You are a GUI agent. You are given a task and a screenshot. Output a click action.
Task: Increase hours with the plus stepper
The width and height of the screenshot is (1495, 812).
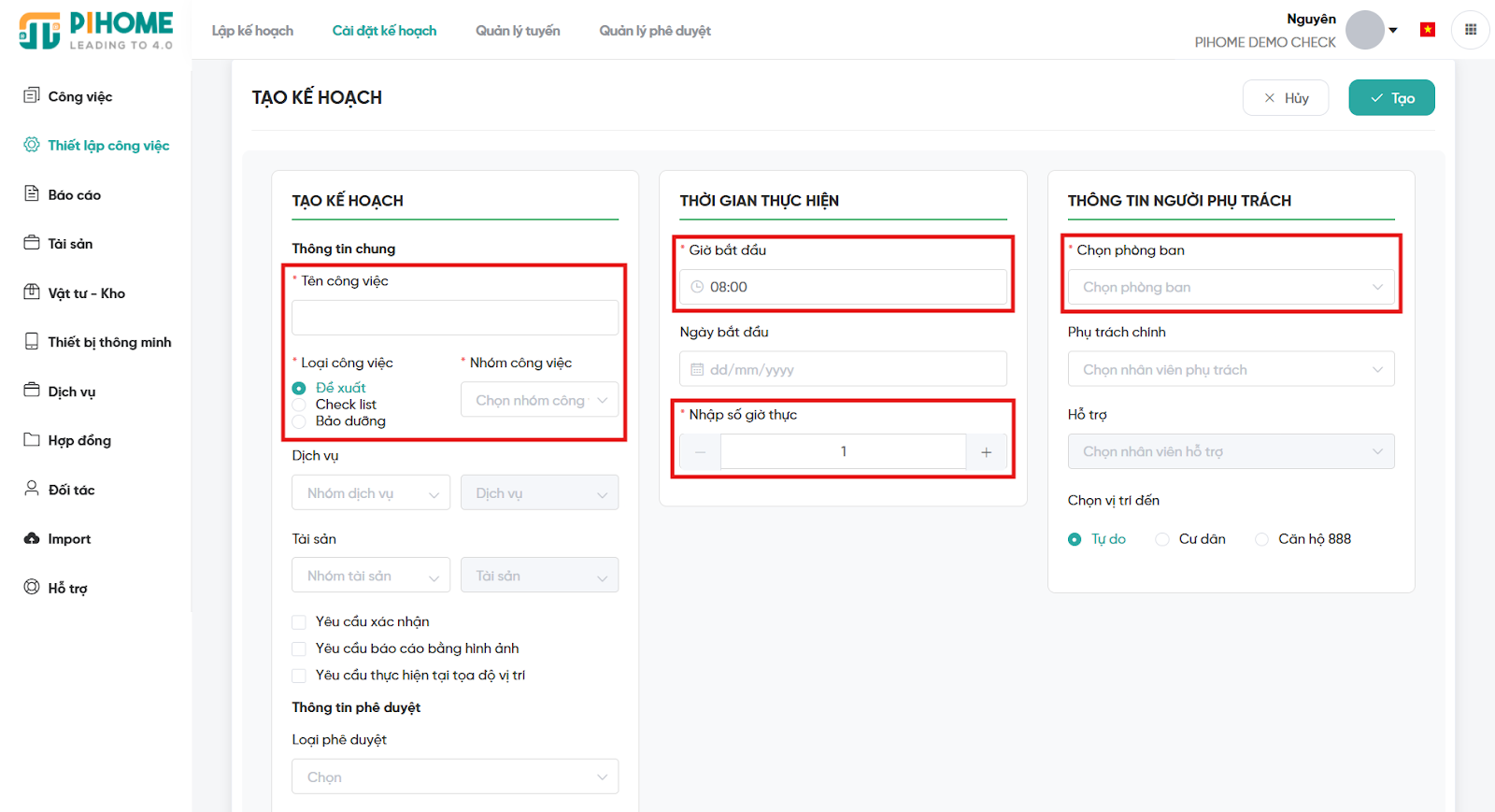[986, 452]
